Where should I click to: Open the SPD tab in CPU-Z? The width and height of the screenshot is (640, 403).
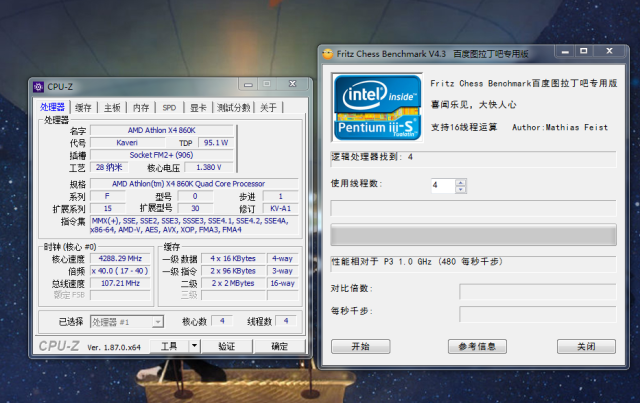tap(169, 107)
